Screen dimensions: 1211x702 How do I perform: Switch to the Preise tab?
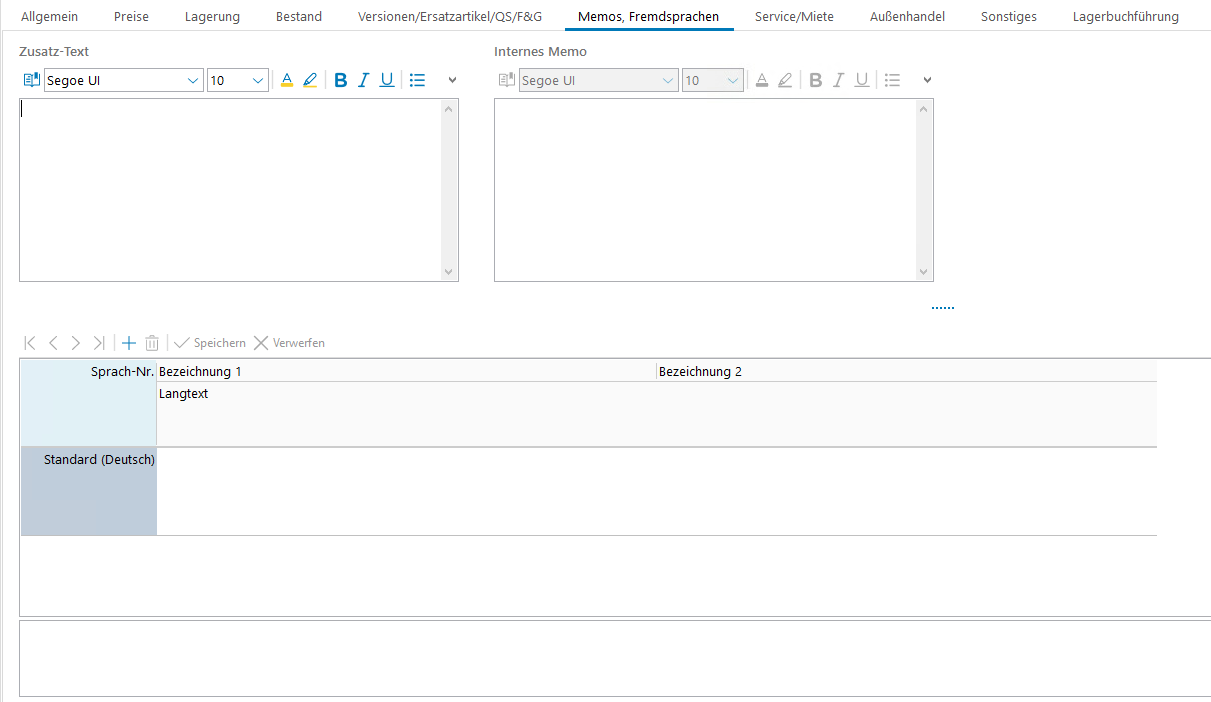point(131,17)
